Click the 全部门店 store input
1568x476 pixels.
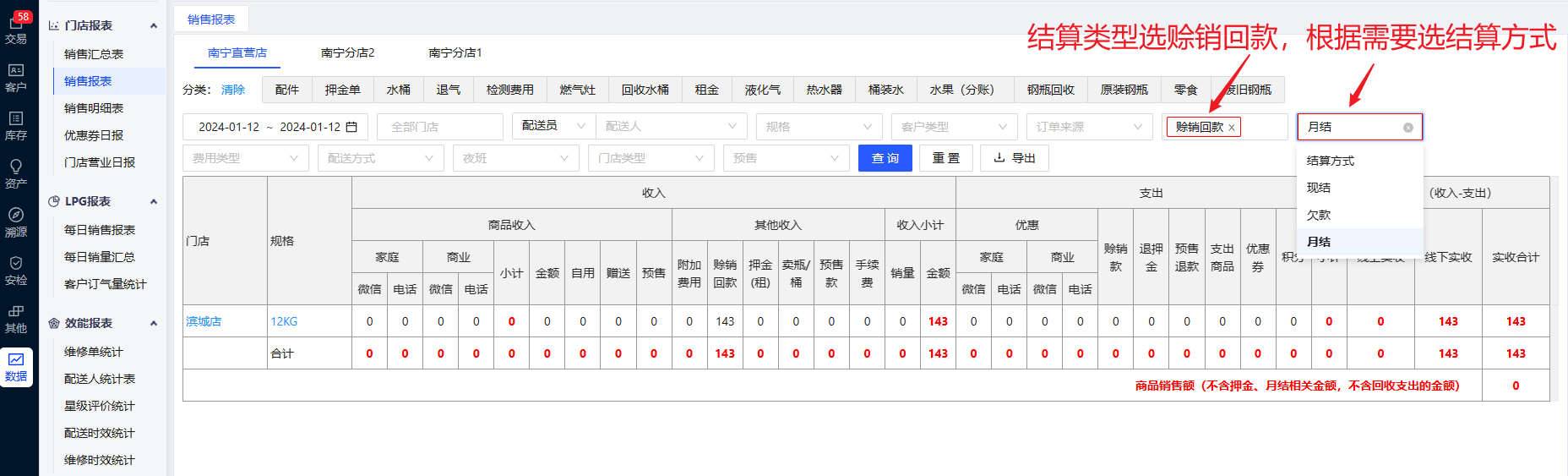pyautogui.click(x=440, y=127)
